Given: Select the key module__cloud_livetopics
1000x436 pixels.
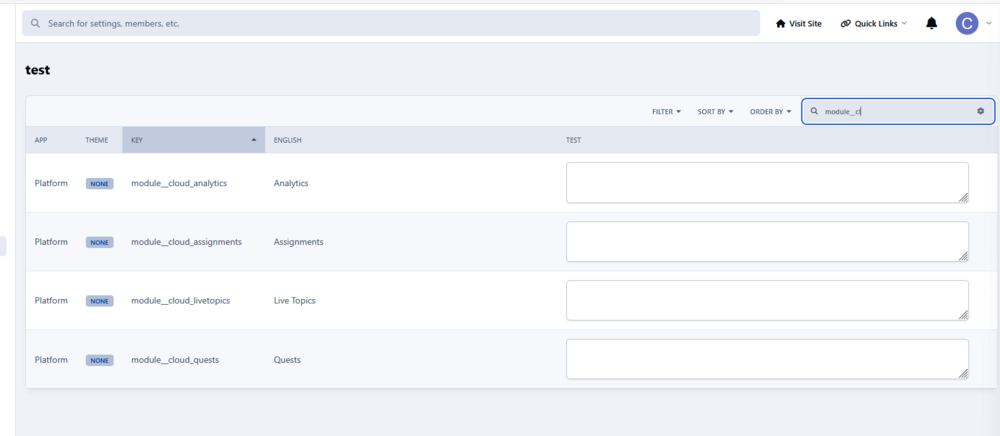Looking at the screenshot, I should pos(180,300).
